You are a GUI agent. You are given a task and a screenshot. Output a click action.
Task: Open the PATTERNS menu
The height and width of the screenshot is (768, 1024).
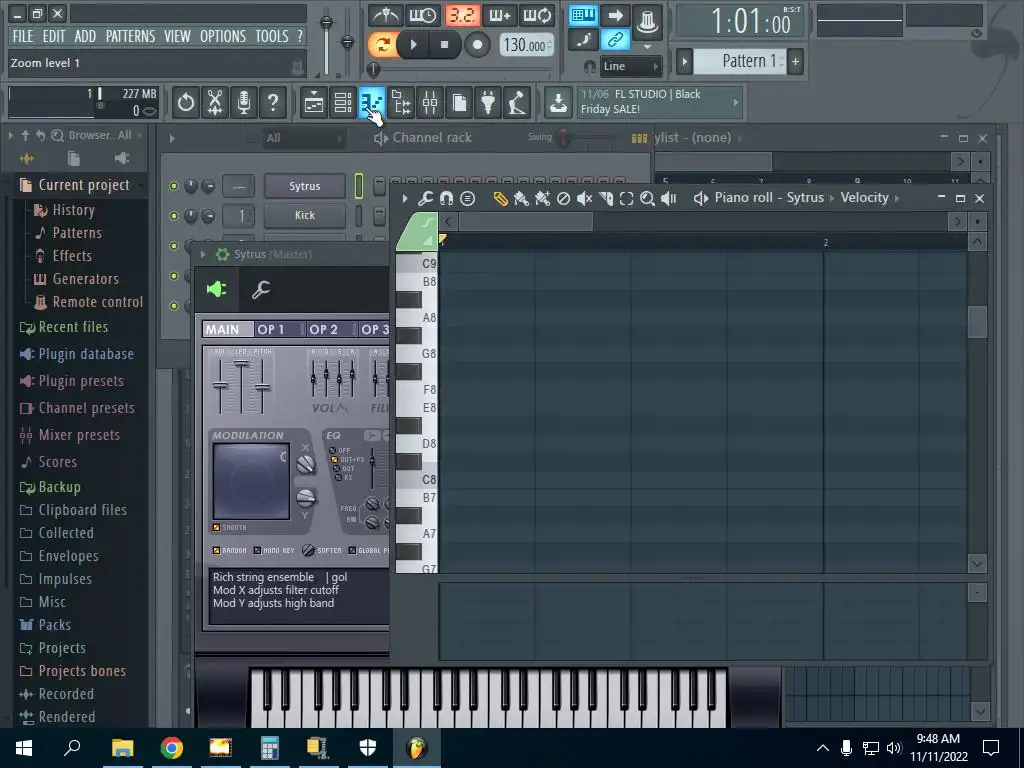[131, 36]
